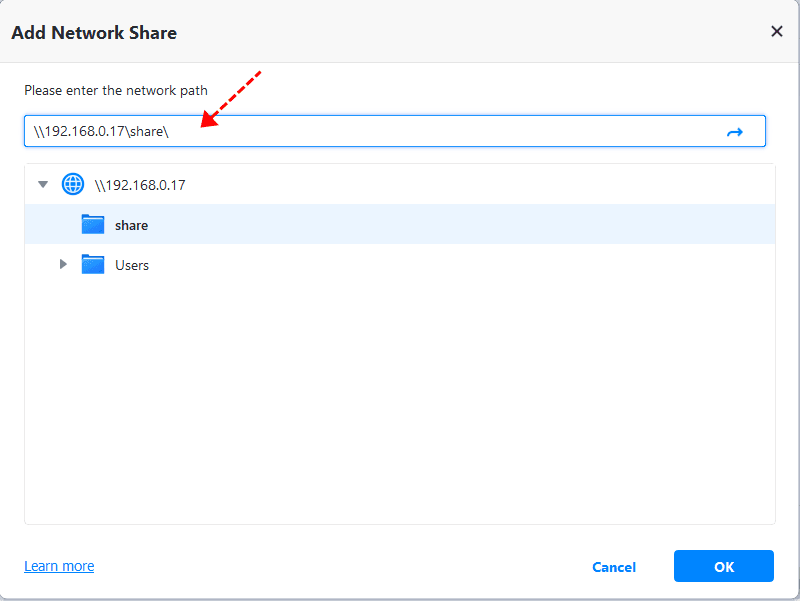
Task: Click the globe icon beside \\192.168.0.17
Action: (x=73, y=184)
